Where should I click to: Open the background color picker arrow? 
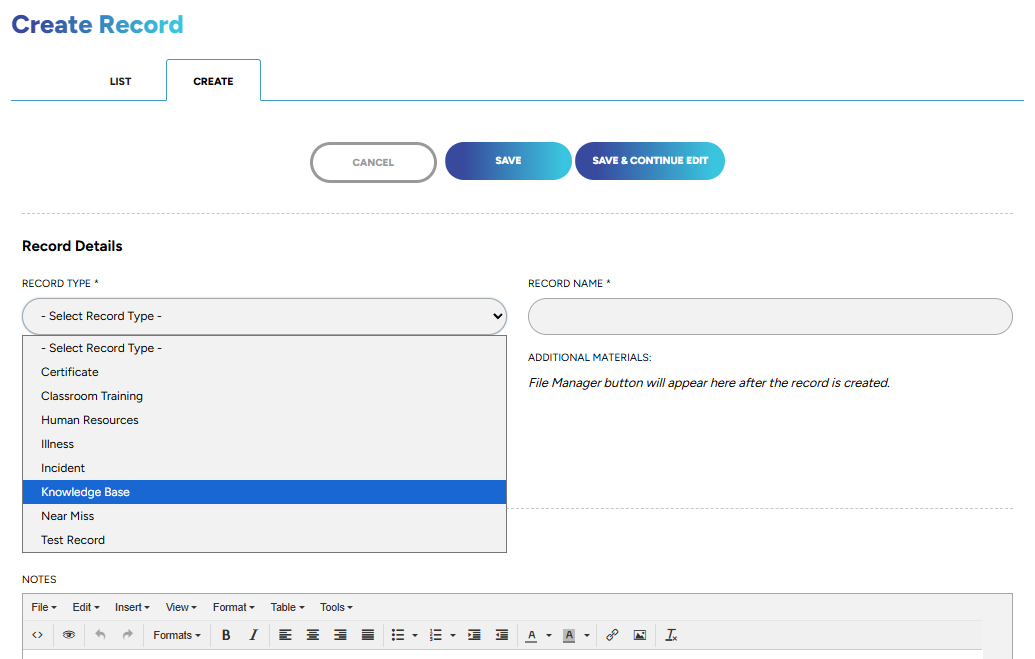point(587,636)
